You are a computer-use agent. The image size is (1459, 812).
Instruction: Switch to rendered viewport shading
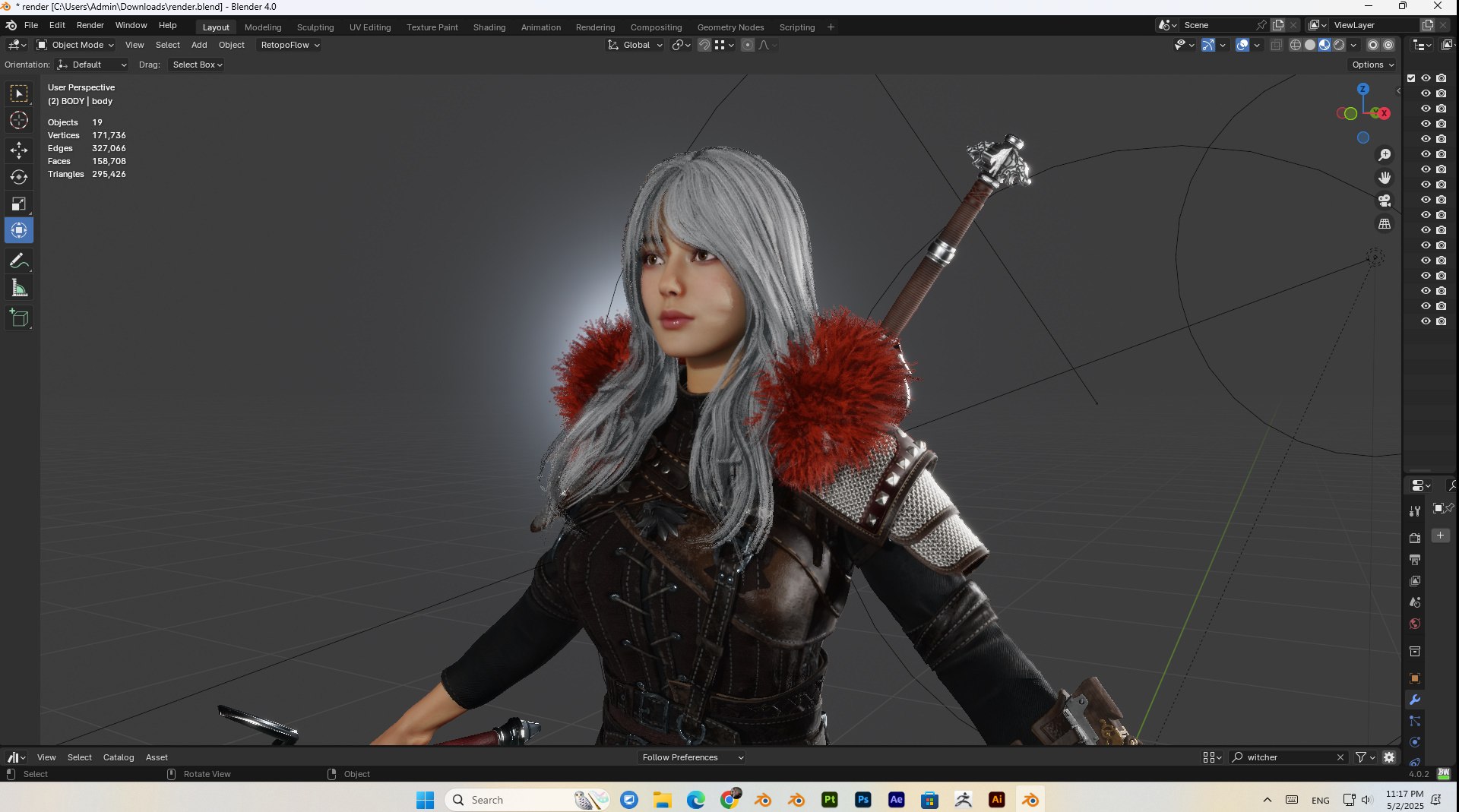point(1339,45)
